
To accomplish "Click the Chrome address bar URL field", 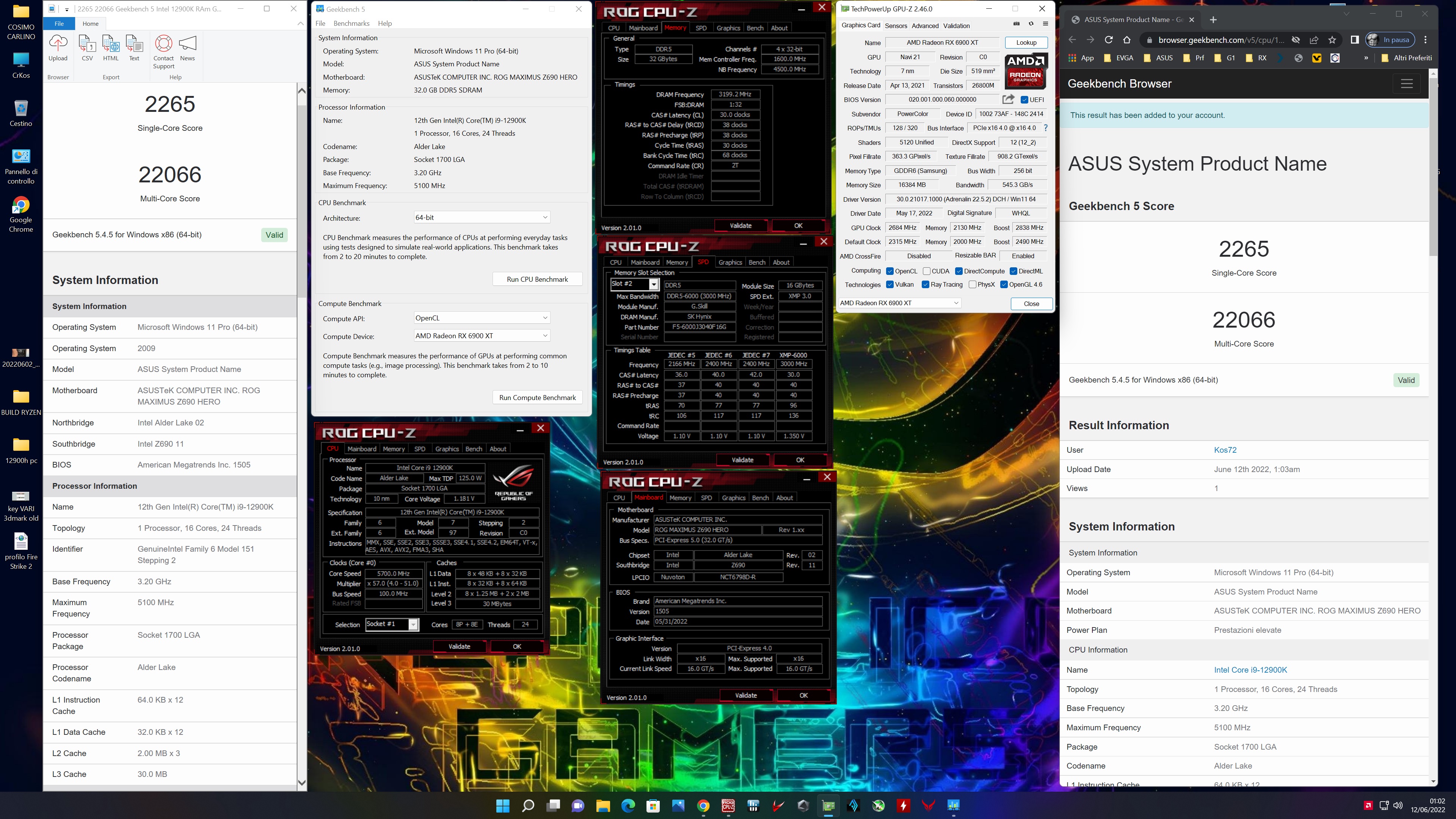I will pos(1221,39).
